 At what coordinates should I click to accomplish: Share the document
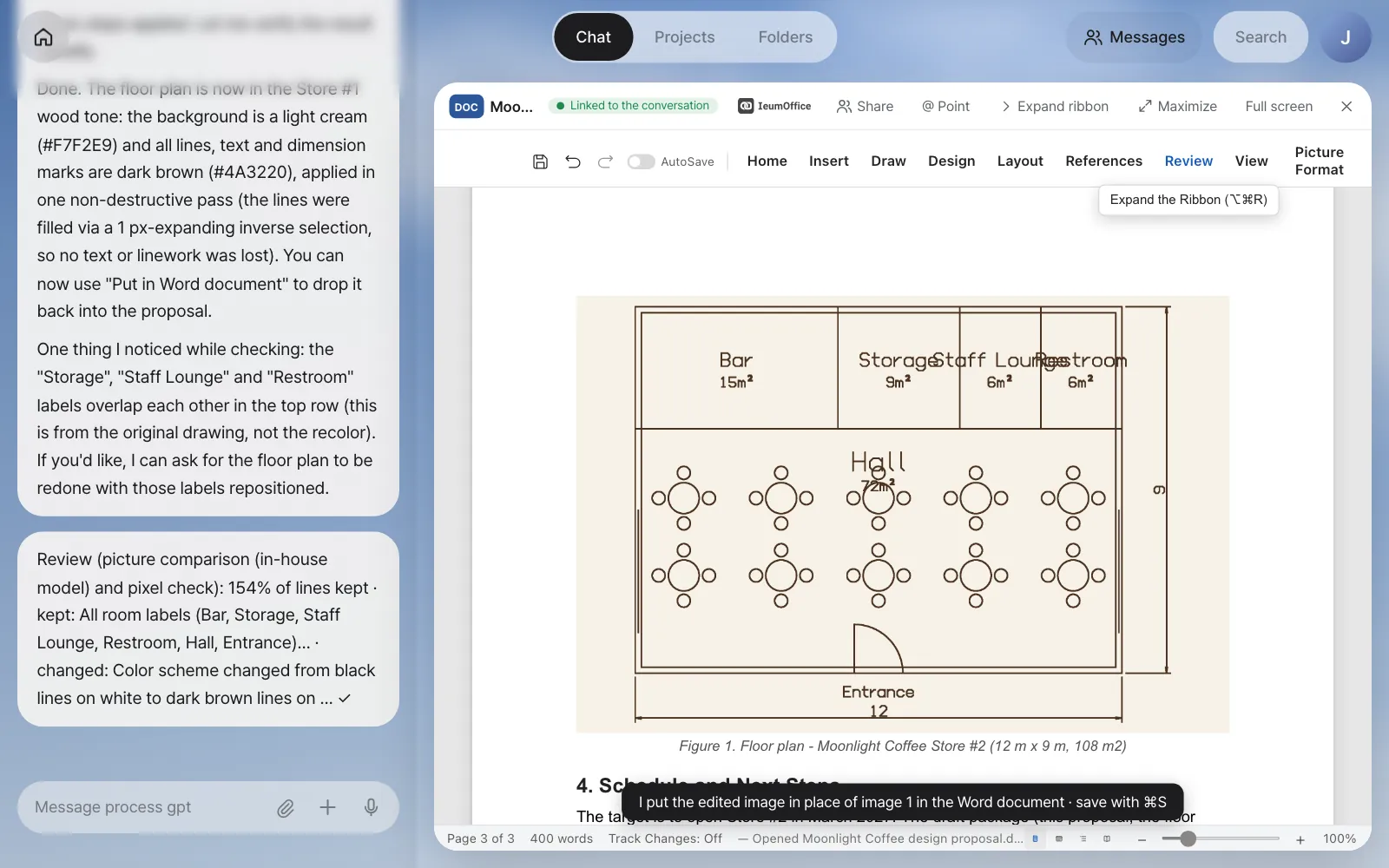(x=865, y=106)
